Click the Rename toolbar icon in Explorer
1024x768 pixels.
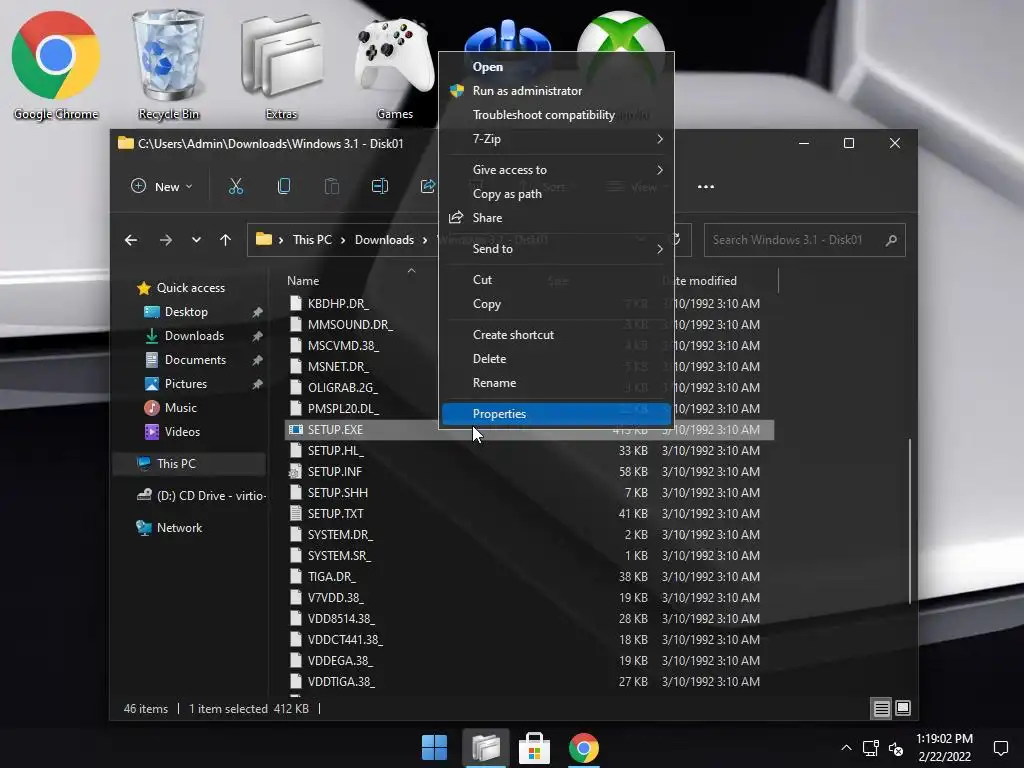[379, 187]
